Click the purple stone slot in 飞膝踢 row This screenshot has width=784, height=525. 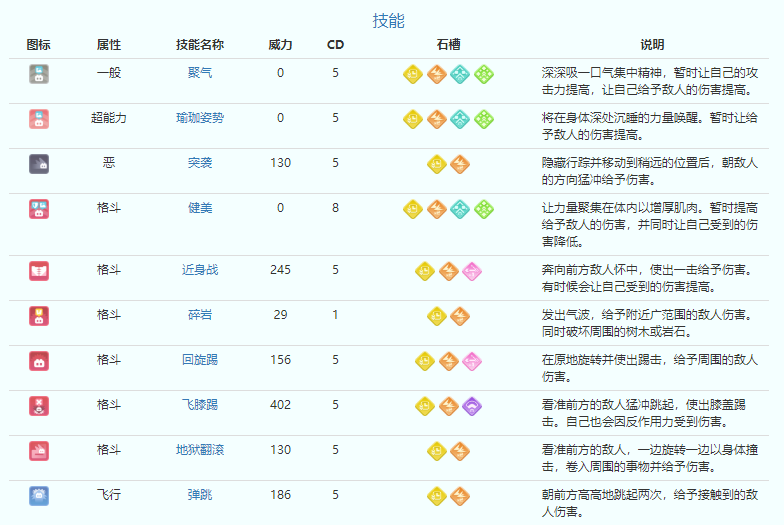[472, 405]
